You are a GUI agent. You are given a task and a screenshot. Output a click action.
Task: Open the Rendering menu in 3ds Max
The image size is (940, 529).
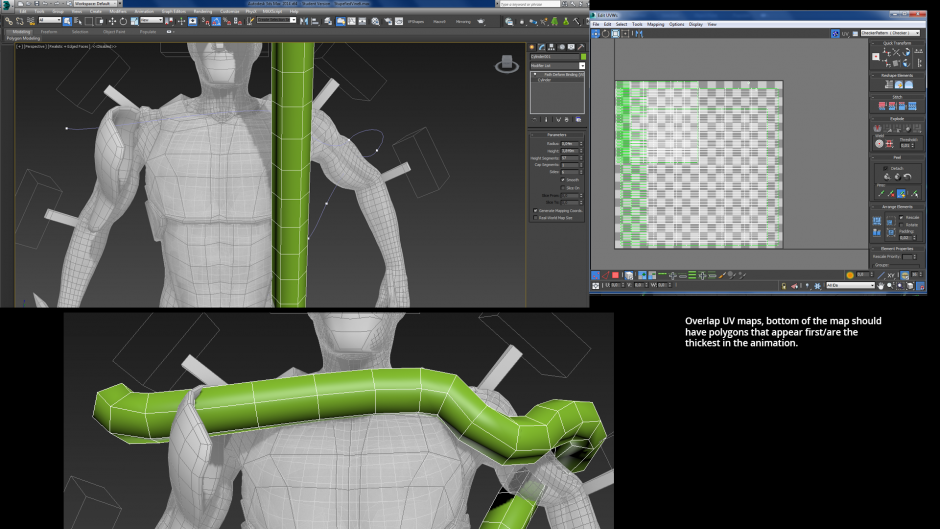pos(203,11)
